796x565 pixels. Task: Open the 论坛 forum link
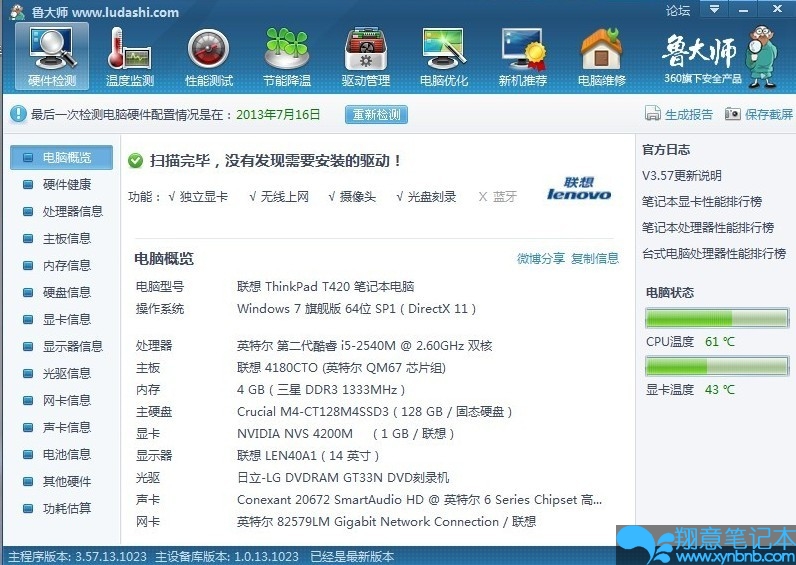point(678,11)
